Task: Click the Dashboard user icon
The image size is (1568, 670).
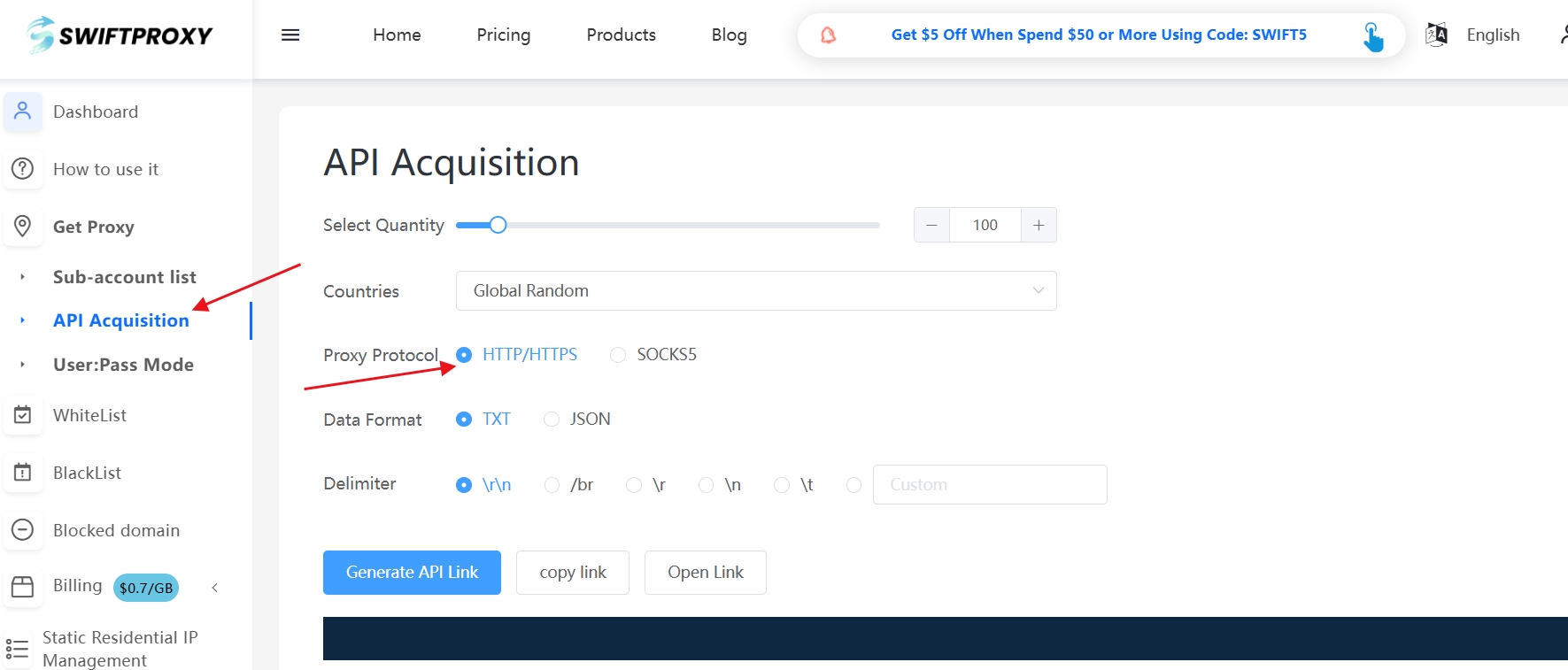Action: (x=23, y=112)
